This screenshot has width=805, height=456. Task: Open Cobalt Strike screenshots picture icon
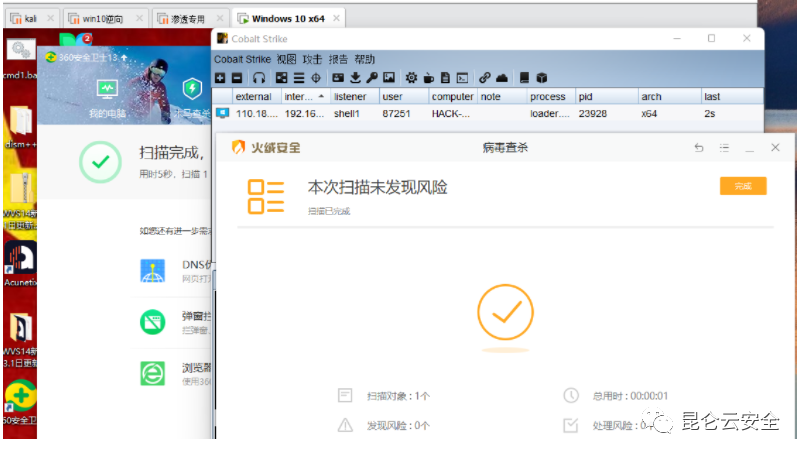pyautogui.click(x=389, y=78)
